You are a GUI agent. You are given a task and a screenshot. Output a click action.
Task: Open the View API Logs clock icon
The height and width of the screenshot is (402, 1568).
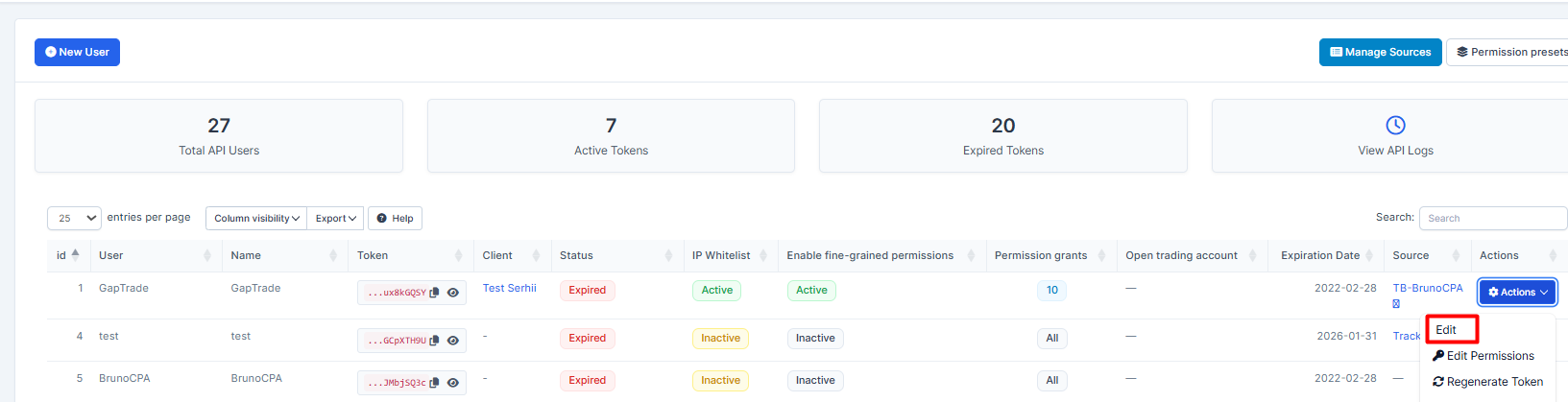[x=1395, y=126]
